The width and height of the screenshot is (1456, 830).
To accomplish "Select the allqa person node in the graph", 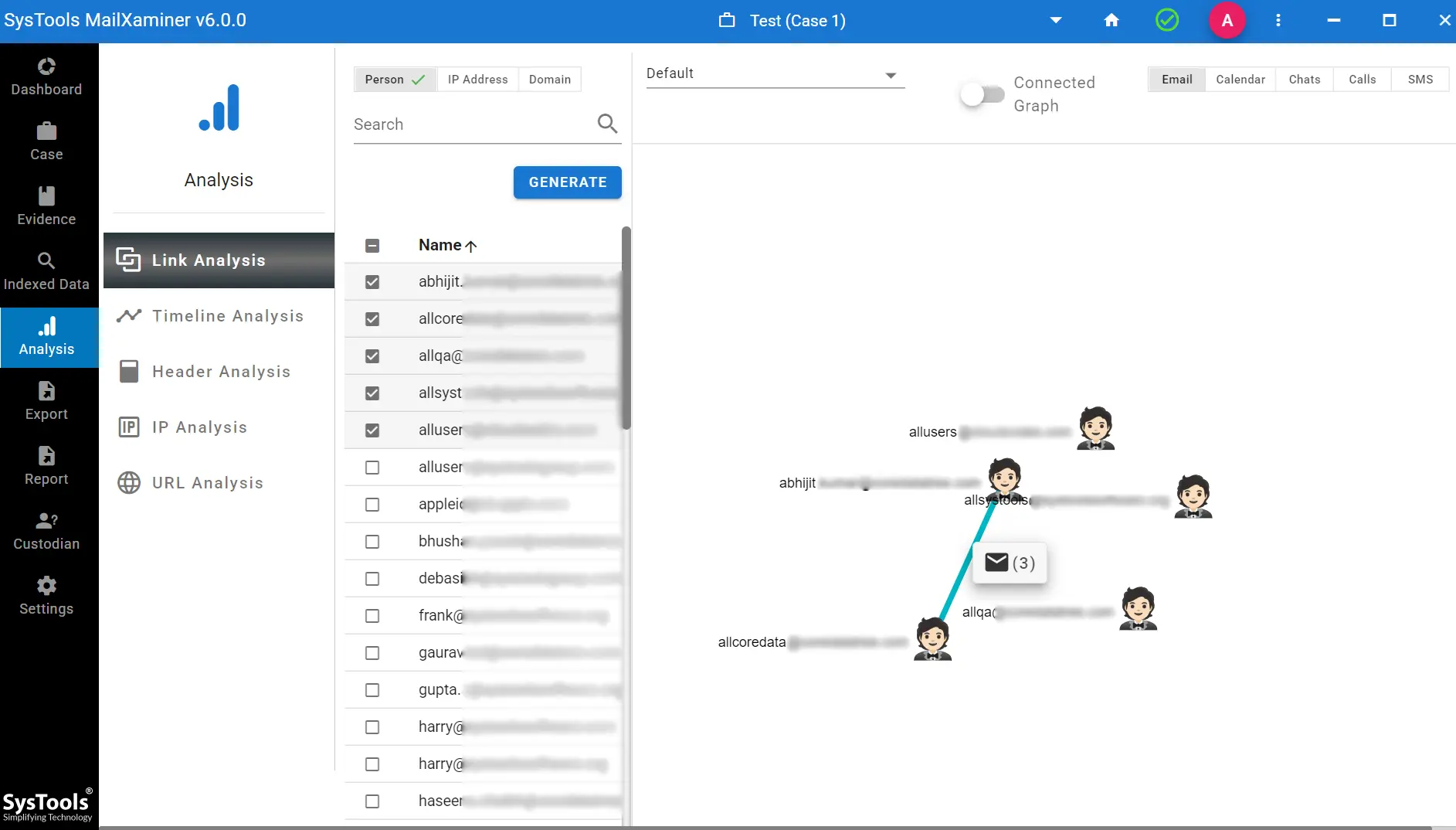I will click(1138, 608).
